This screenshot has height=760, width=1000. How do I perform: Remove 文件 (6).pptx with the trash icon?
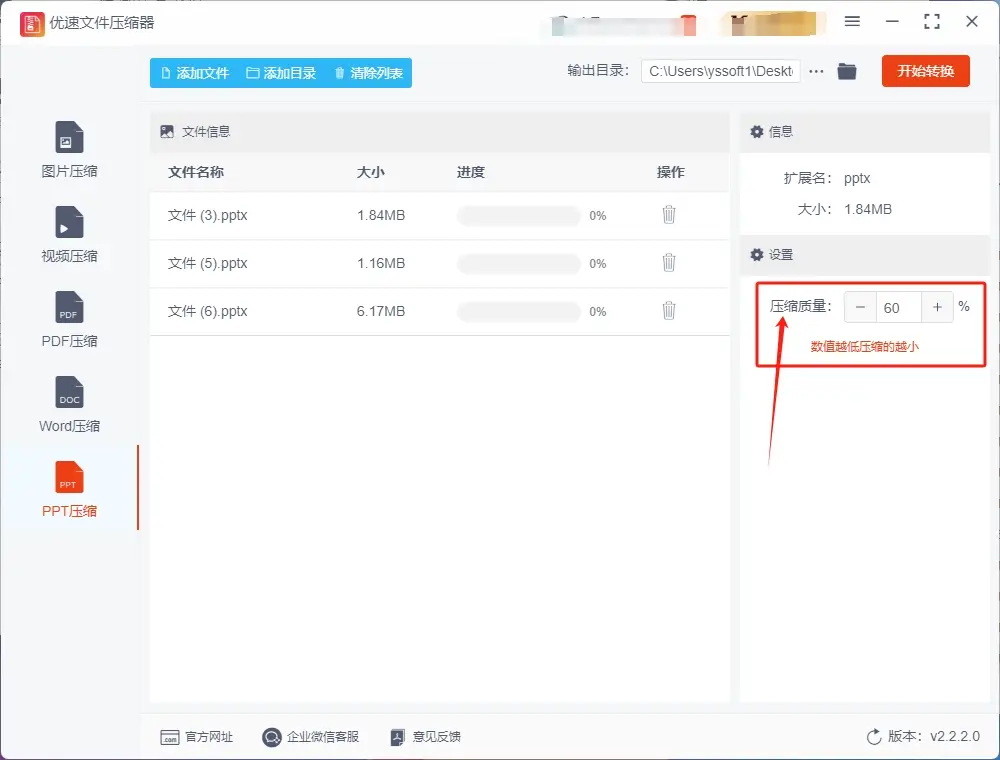pos(668,310)
